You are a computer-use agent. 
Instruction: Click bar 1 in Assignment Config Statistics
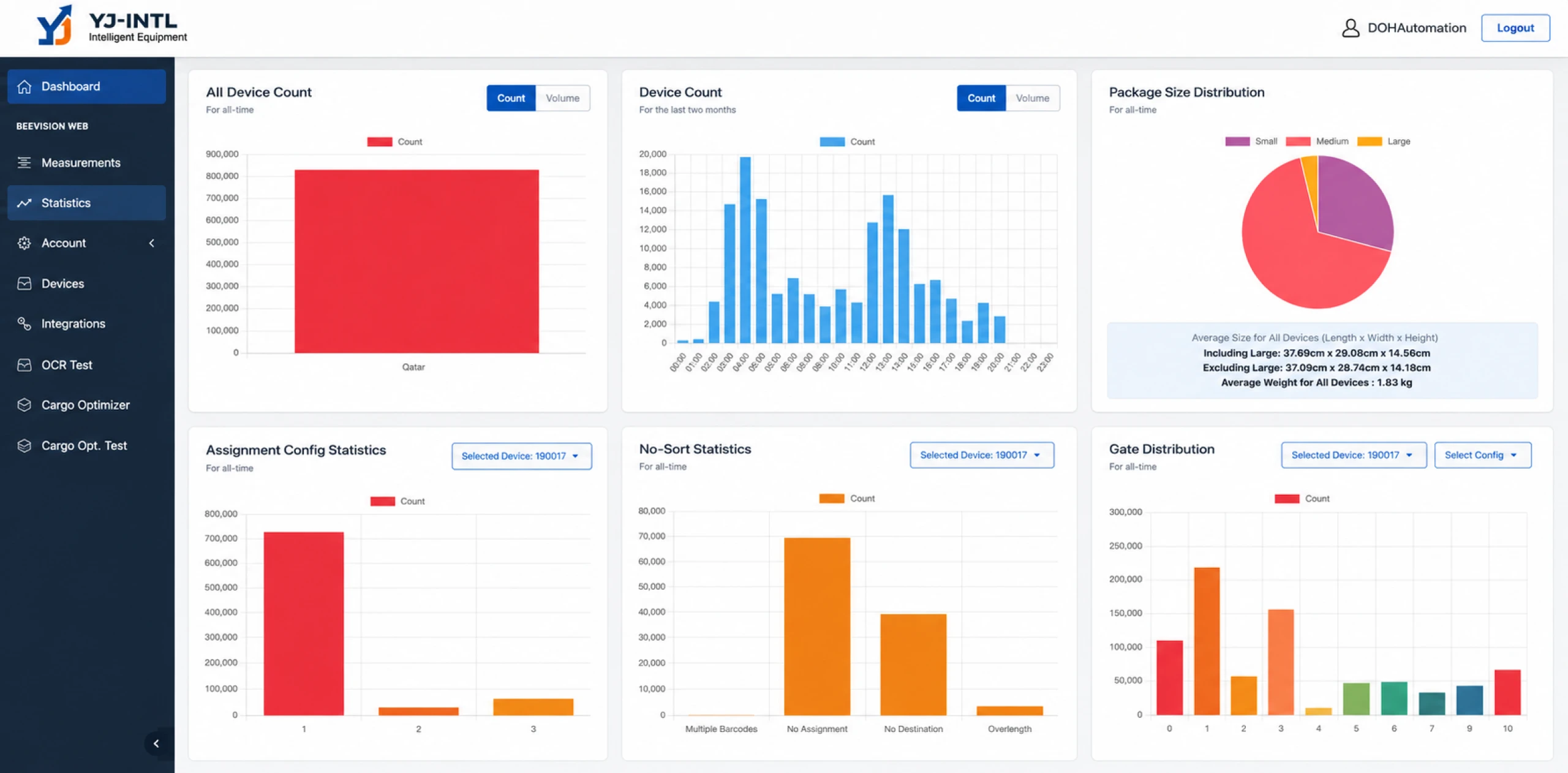[x=304, y=624]
